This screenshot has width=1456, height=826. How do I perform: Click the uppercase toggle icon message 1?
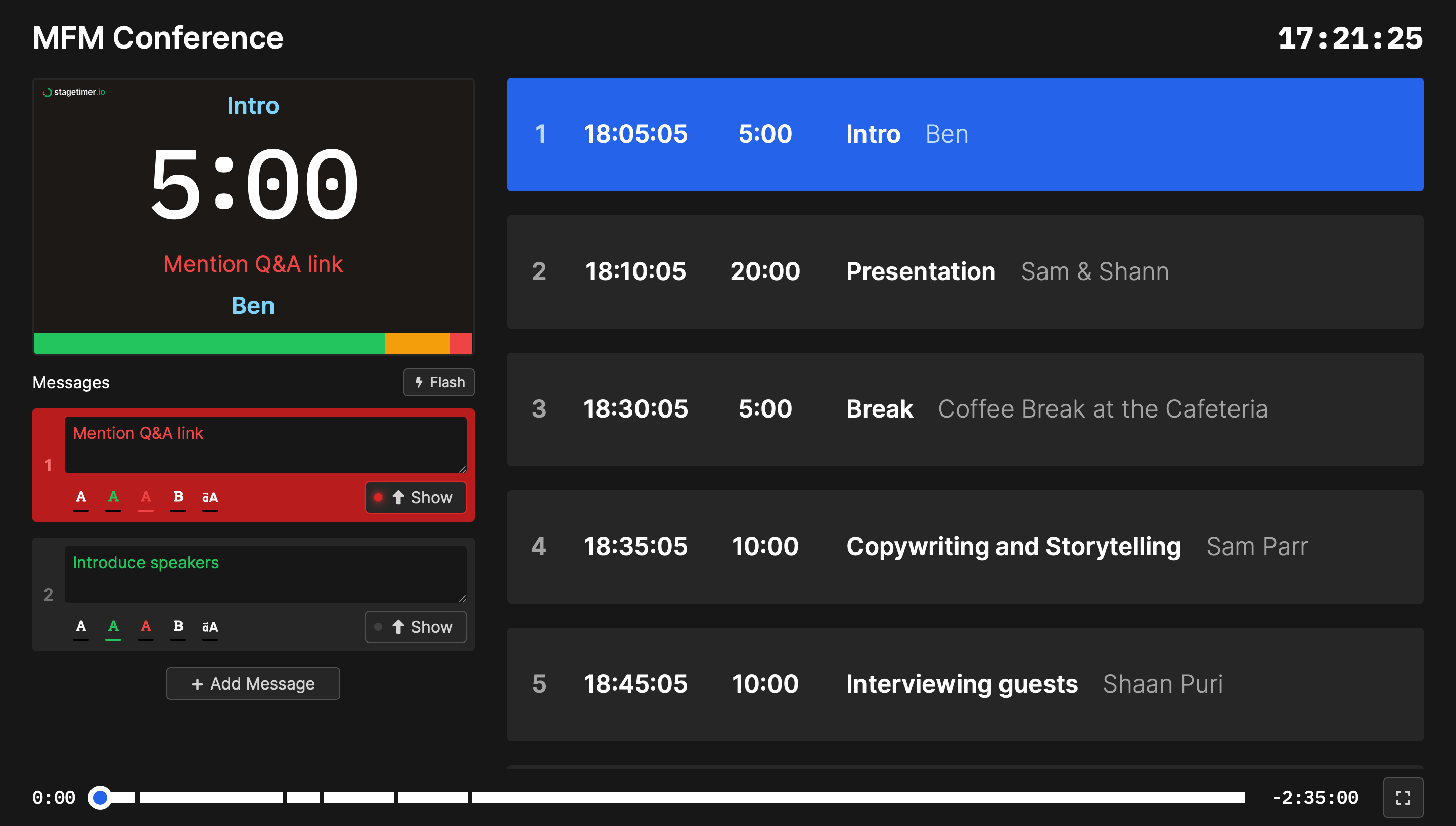[x=211, y=498]
